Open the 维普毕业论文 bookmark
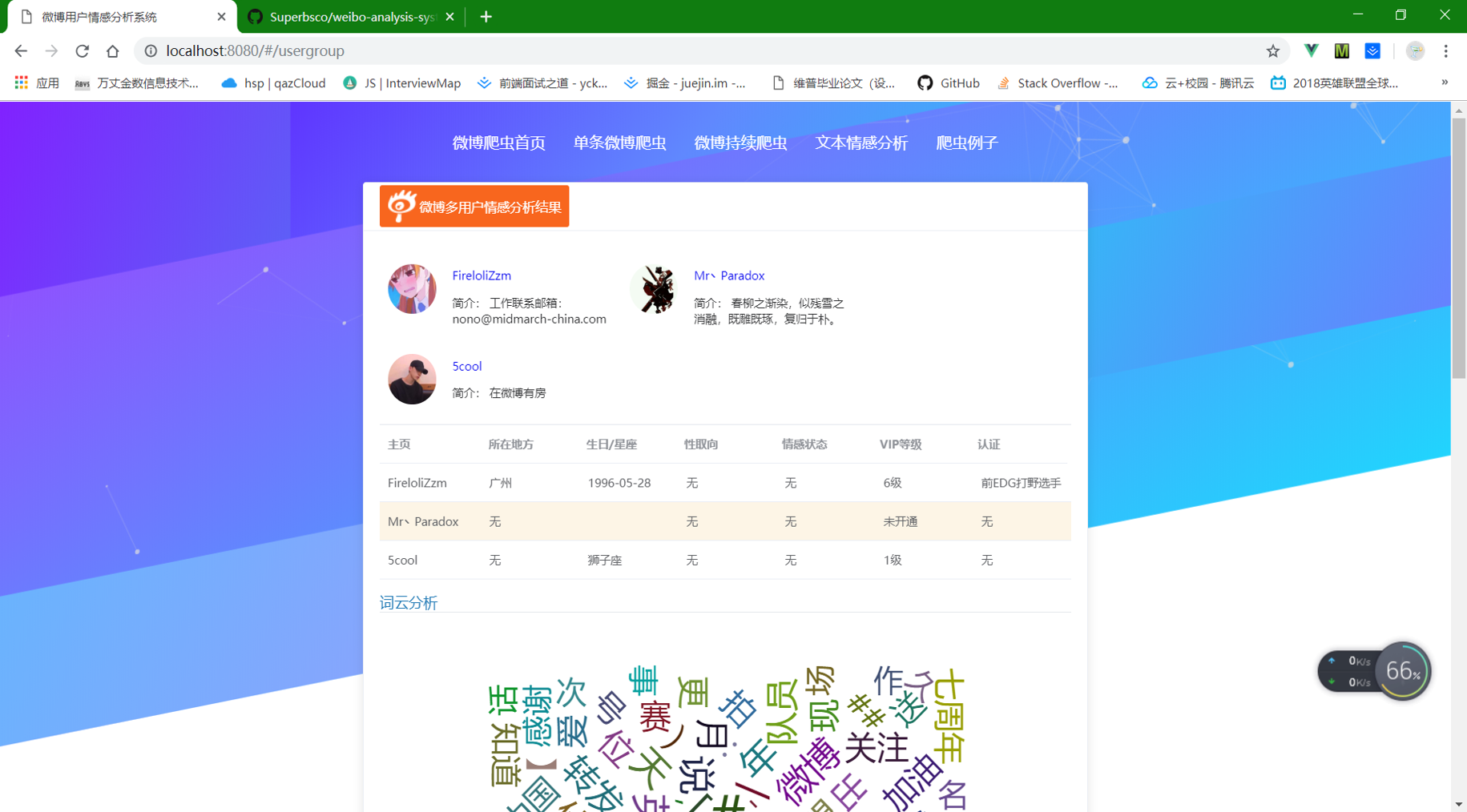The image size is (1467, 812). click(x=833, y=82)
